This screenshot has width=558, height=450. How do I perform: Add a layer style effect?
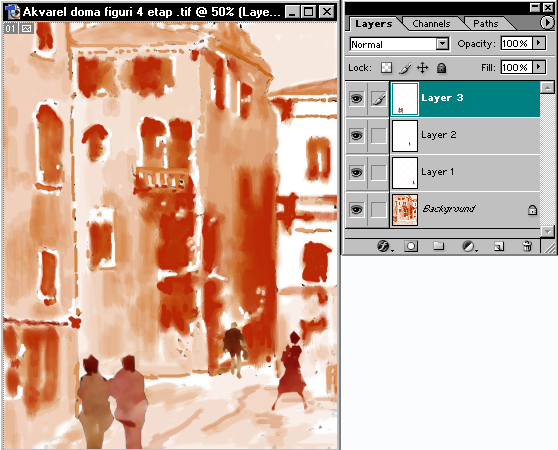[x=384, y=246]
